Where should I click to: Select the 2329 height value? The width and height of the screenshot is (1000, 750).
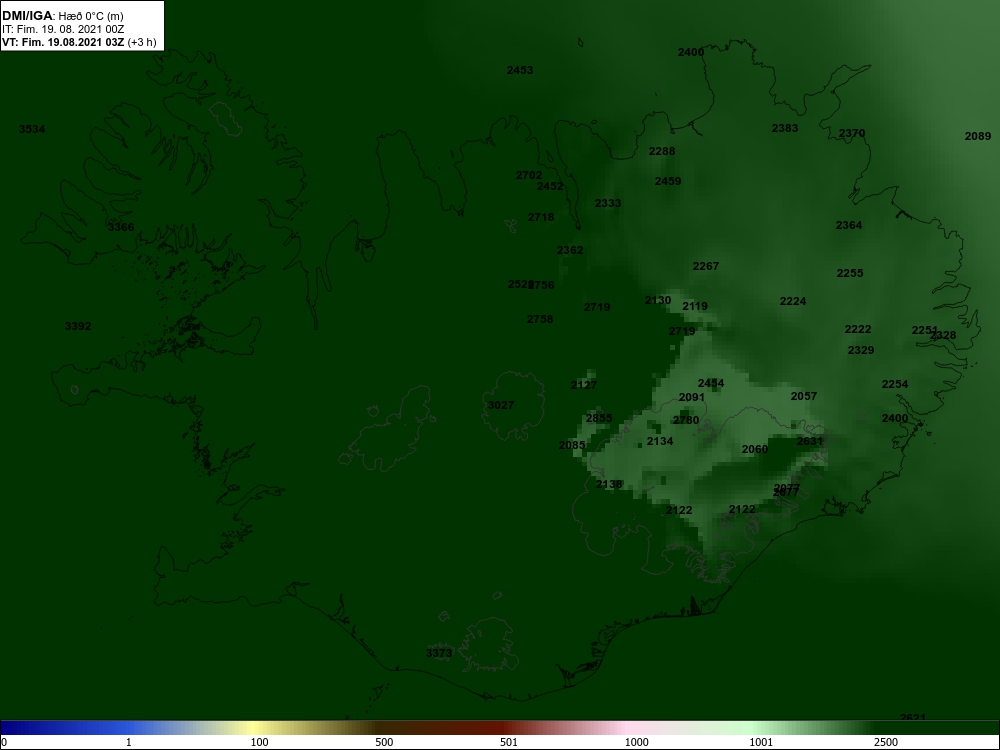pyautogui.click(x=860, y=351)
